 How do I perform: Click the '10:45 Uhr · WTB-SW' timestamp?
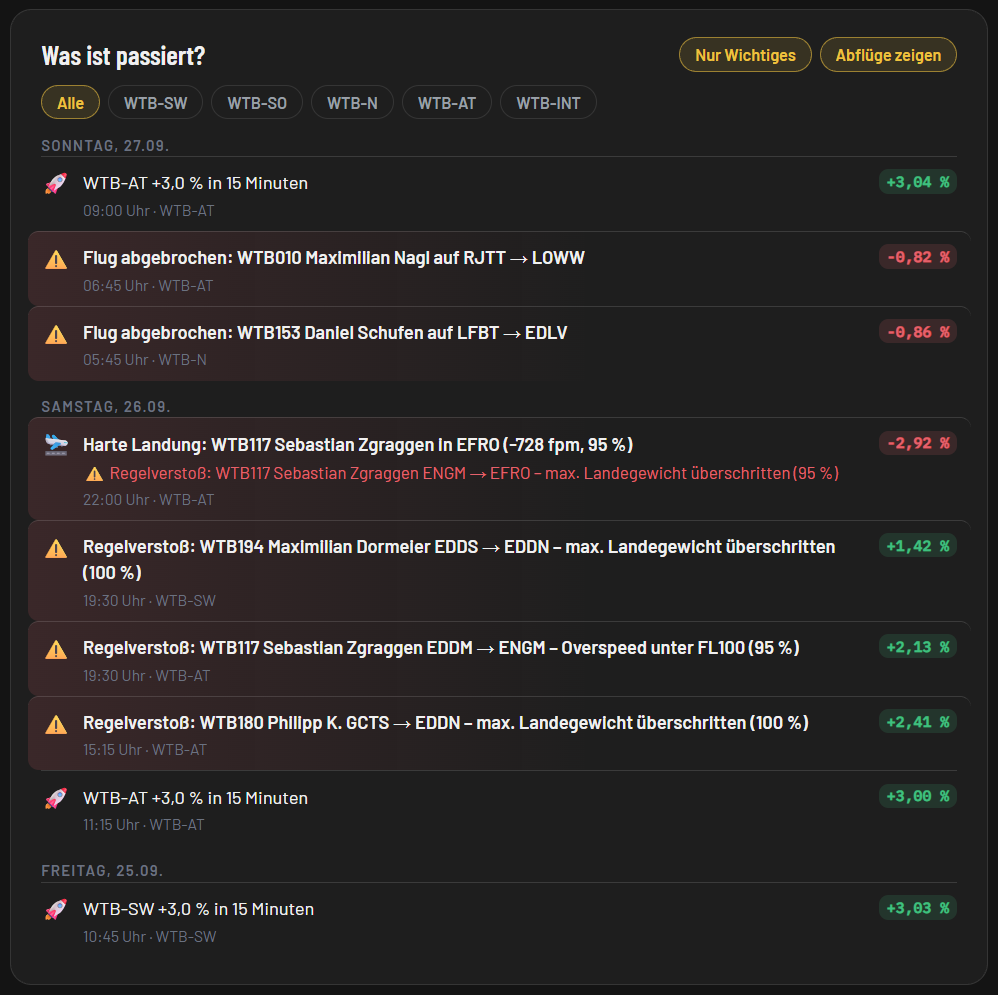coord(150,937)
